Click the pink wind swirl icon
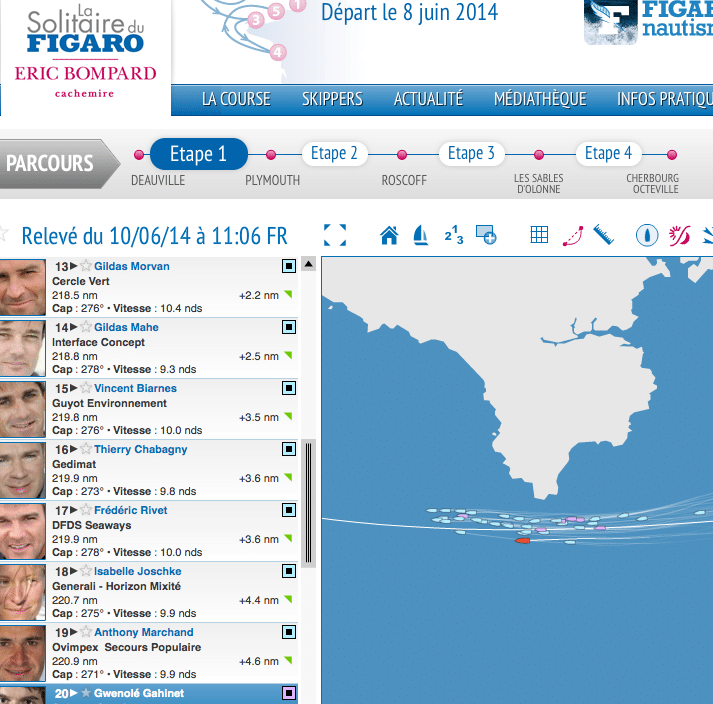 pos(679,236)
